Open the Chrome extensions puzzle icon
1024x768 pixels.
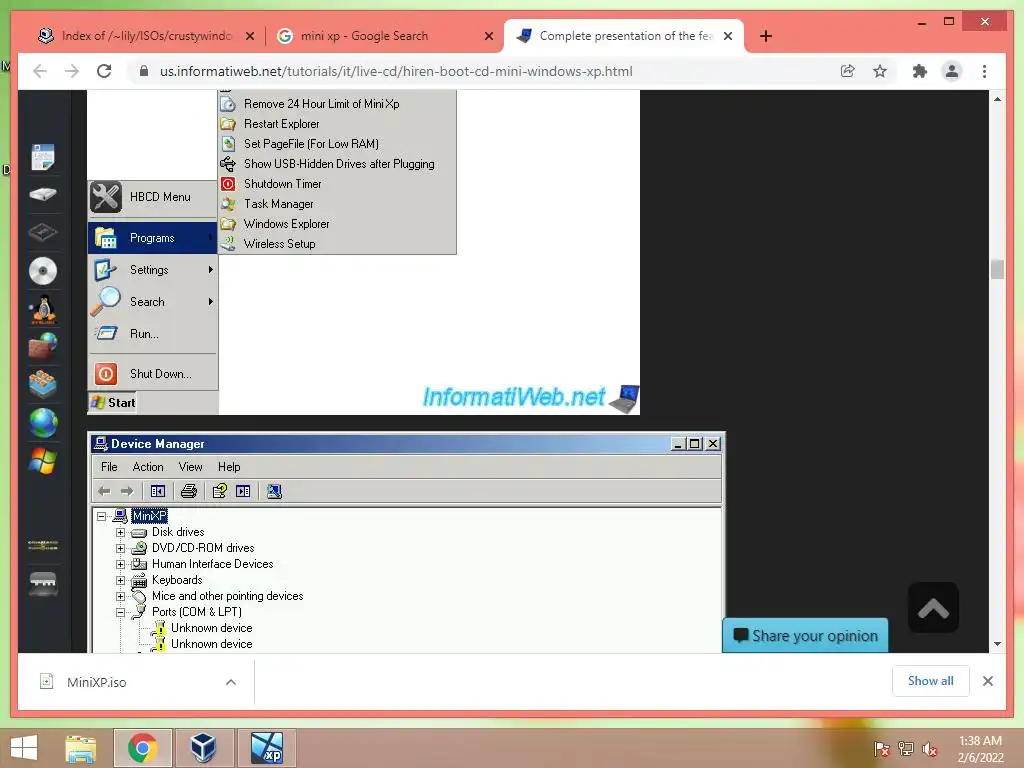[x=920, y=71]
